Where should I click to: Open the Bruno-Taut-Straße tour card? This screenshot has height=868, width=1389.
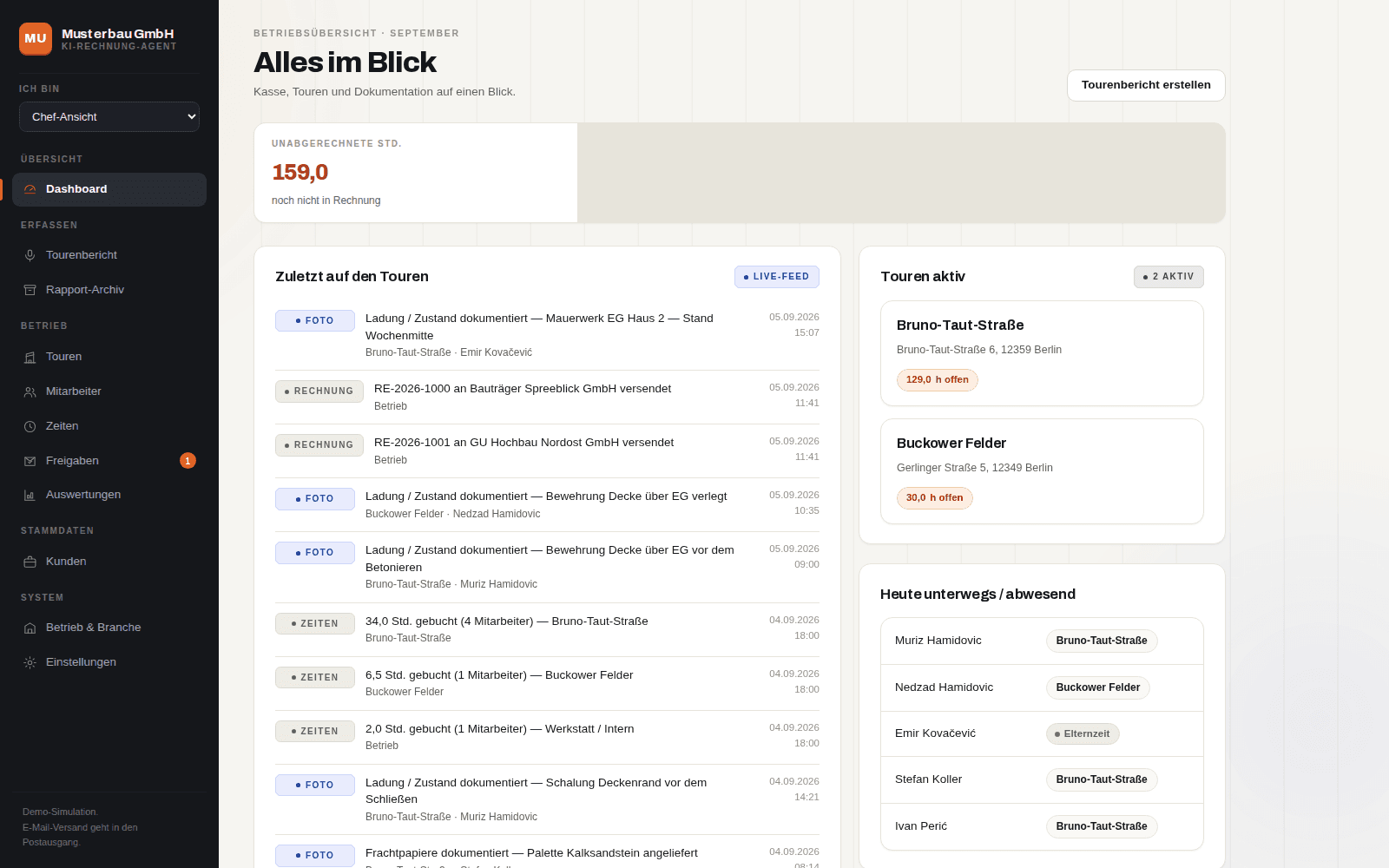[1042, 353]
